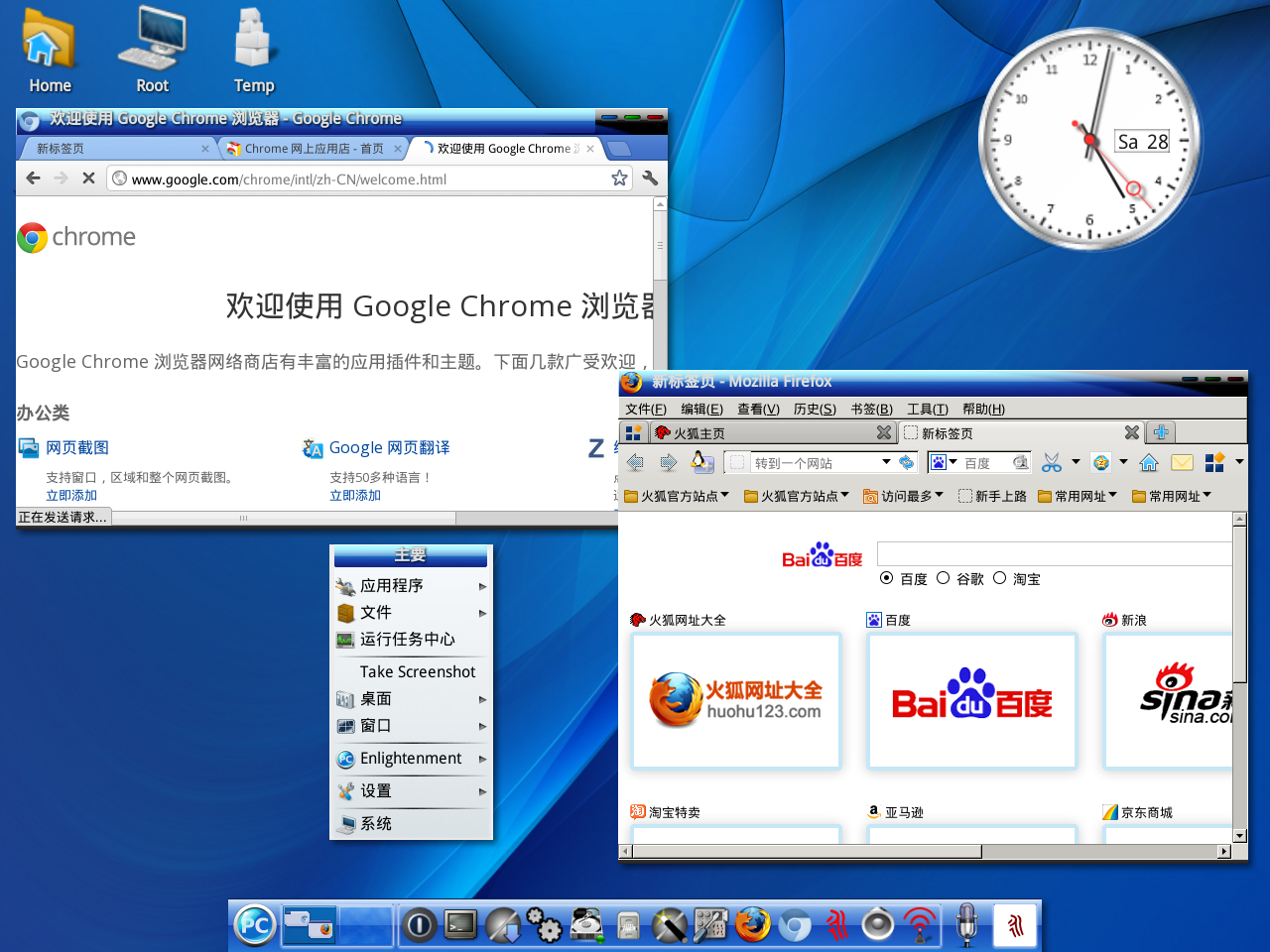Viewport: 1270px width, 952px height.
Task: Click the Baidu search input field
Action: pos(1055,553)
